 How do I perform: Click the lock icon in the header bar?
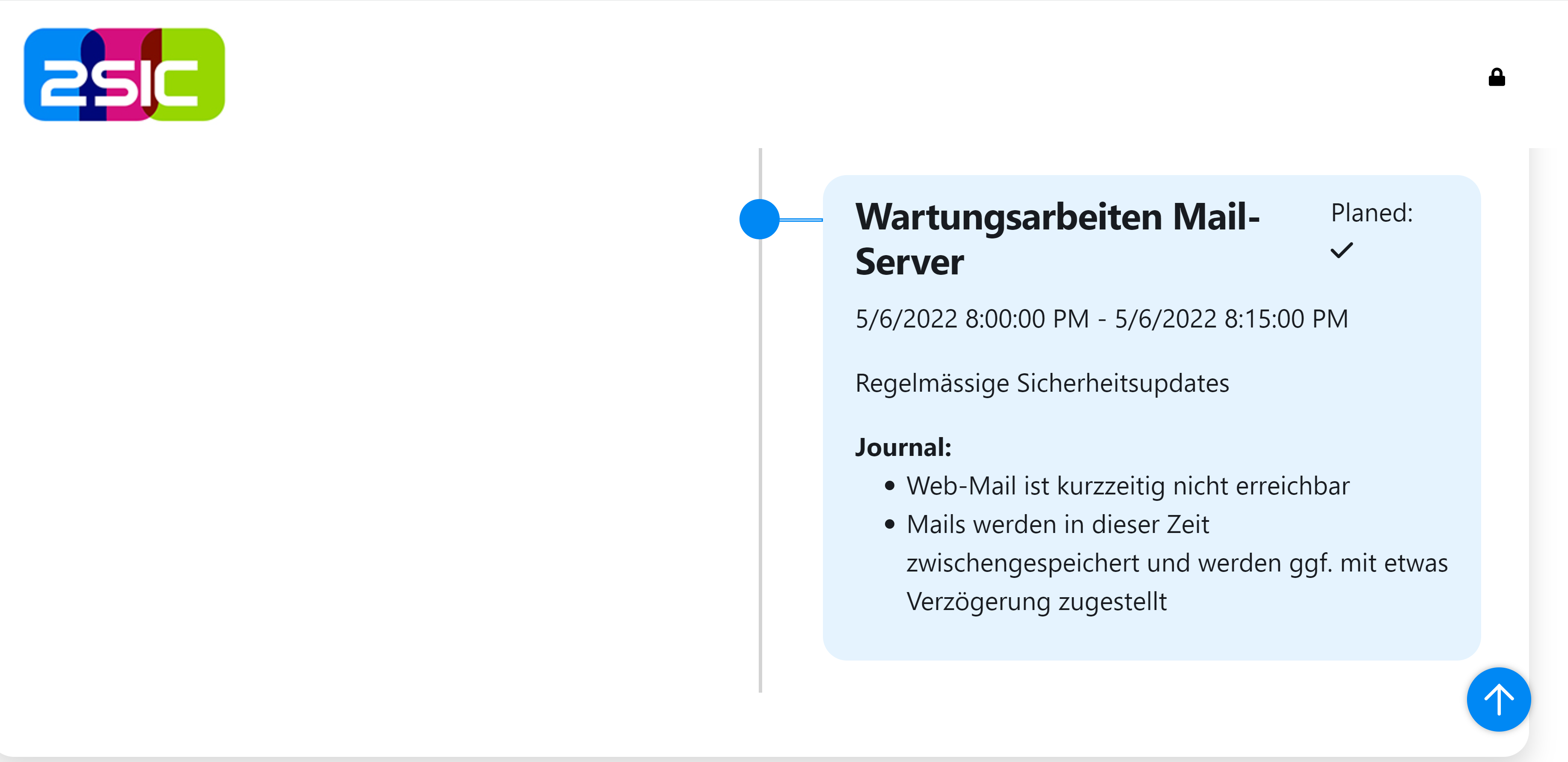click(1497, 76)
